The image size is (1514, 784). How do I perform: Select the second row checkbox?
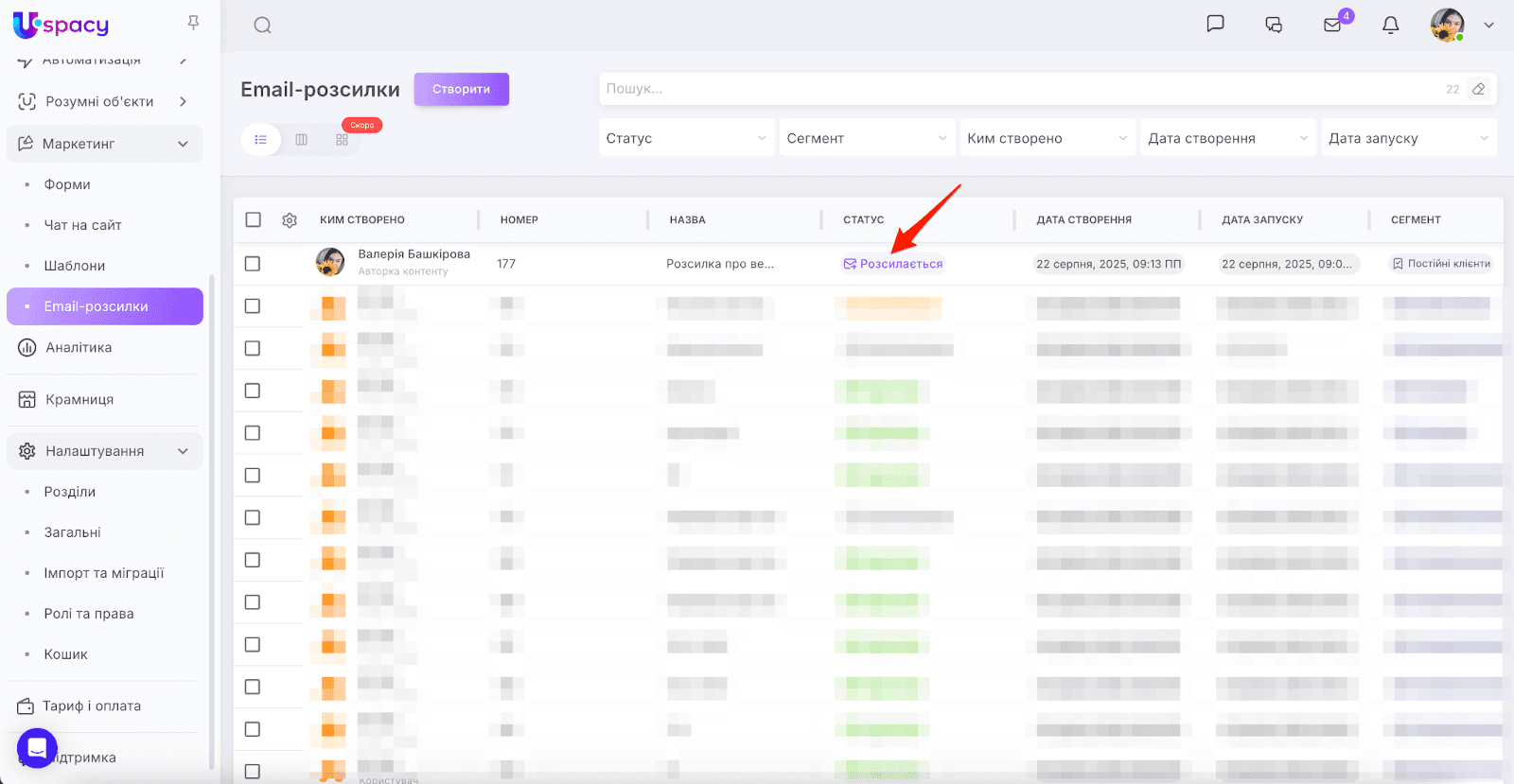click(x=253, y=306)
